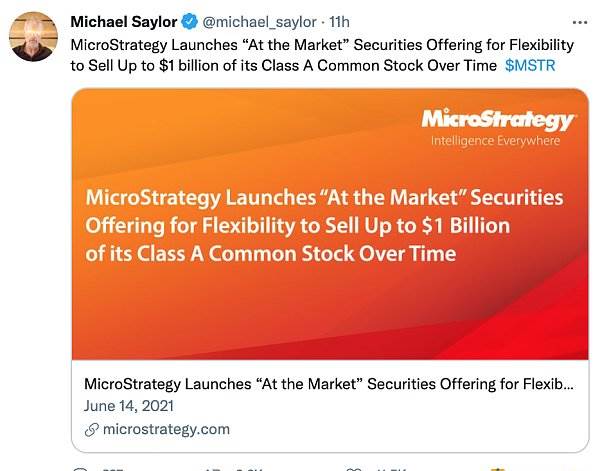Click the blue verified badge

coord(189,22)
